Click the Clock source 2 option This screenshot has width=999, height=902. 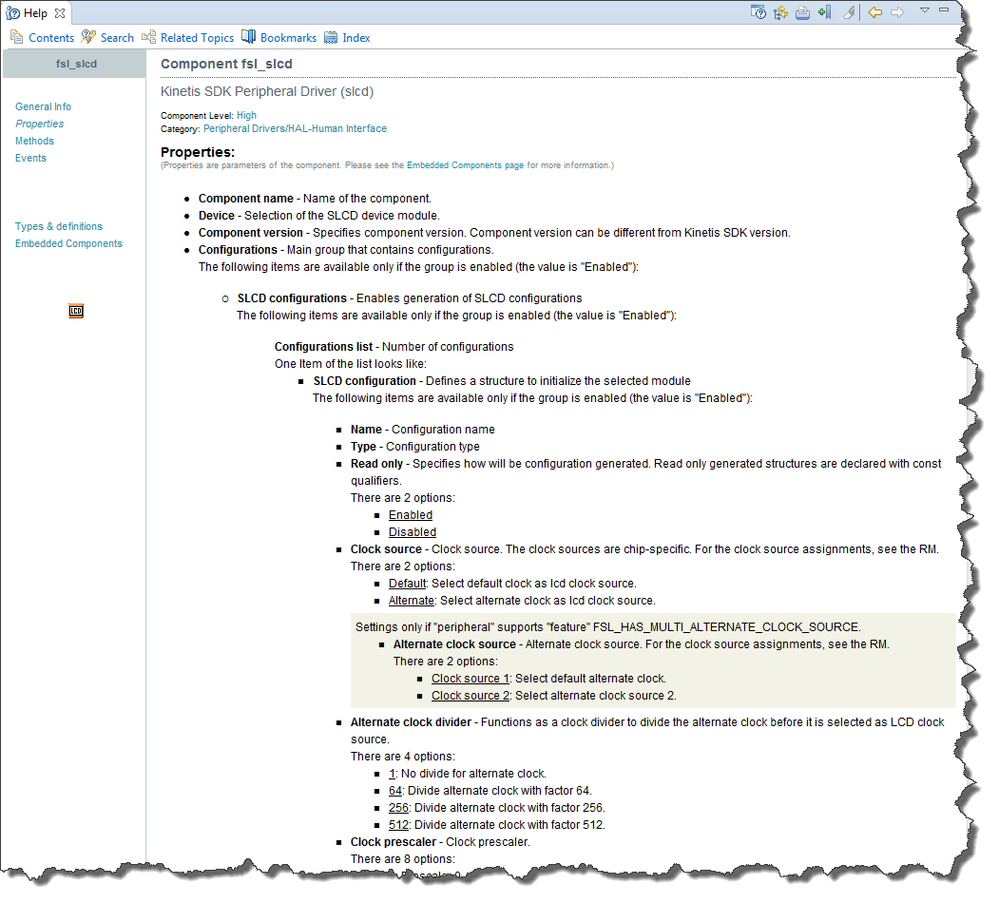coord(470,696)
